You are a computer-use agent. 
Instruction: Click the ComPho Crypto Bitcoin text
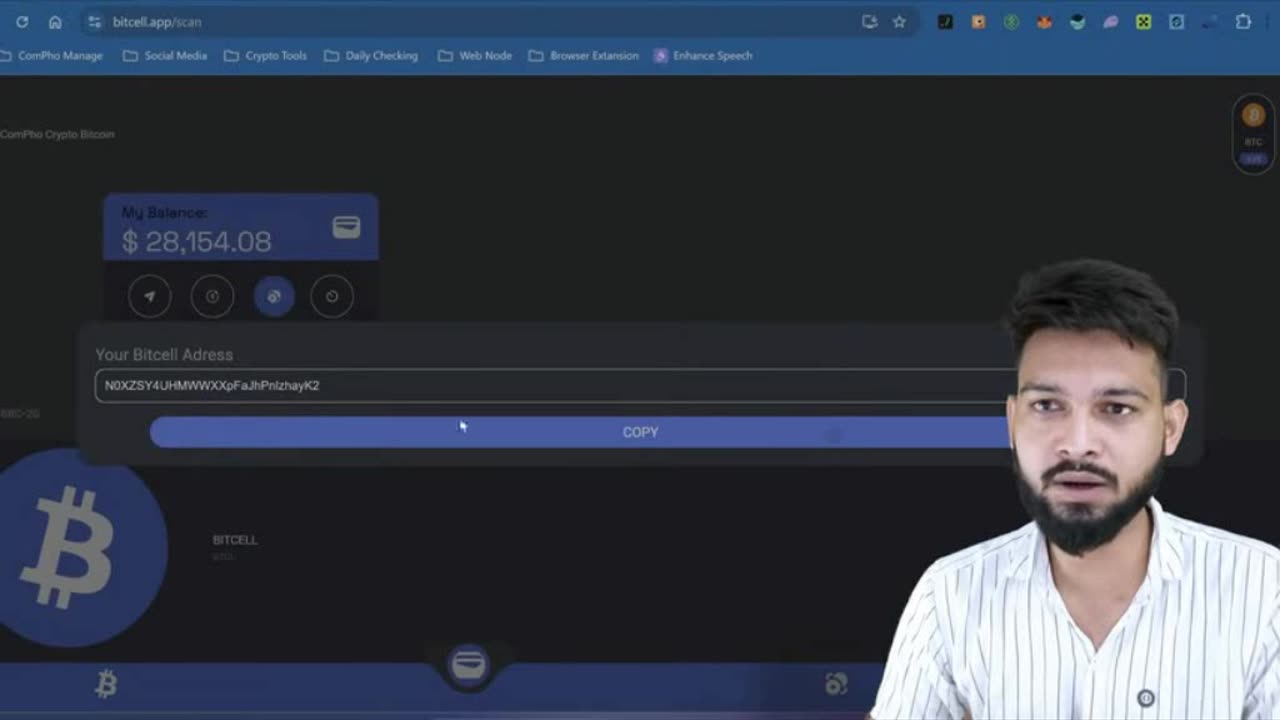pyautogui.click(x=57, y=134)
